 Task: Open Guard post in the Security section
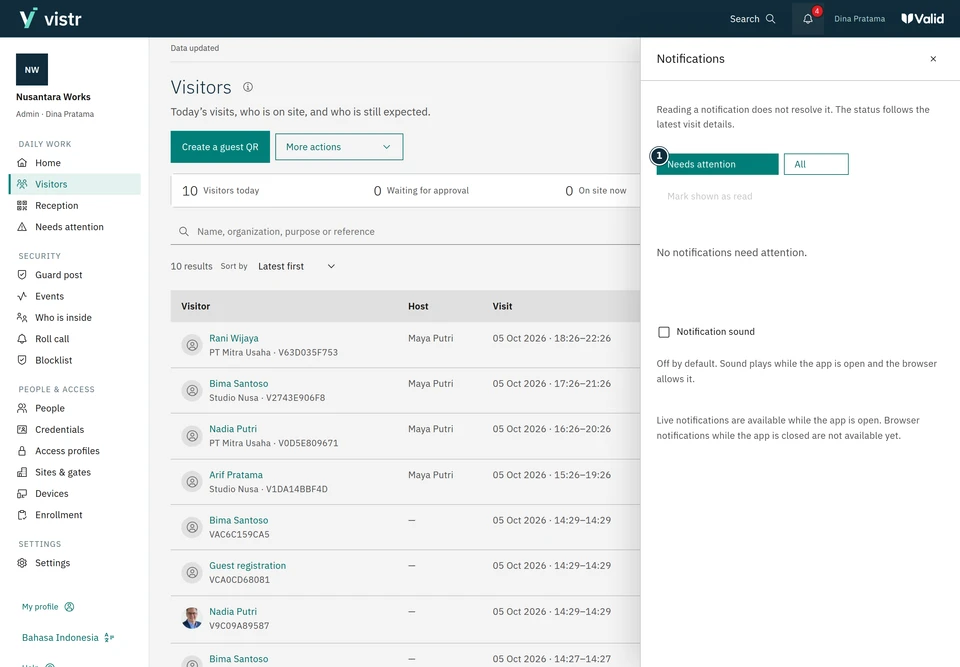[x=75, y=275]
